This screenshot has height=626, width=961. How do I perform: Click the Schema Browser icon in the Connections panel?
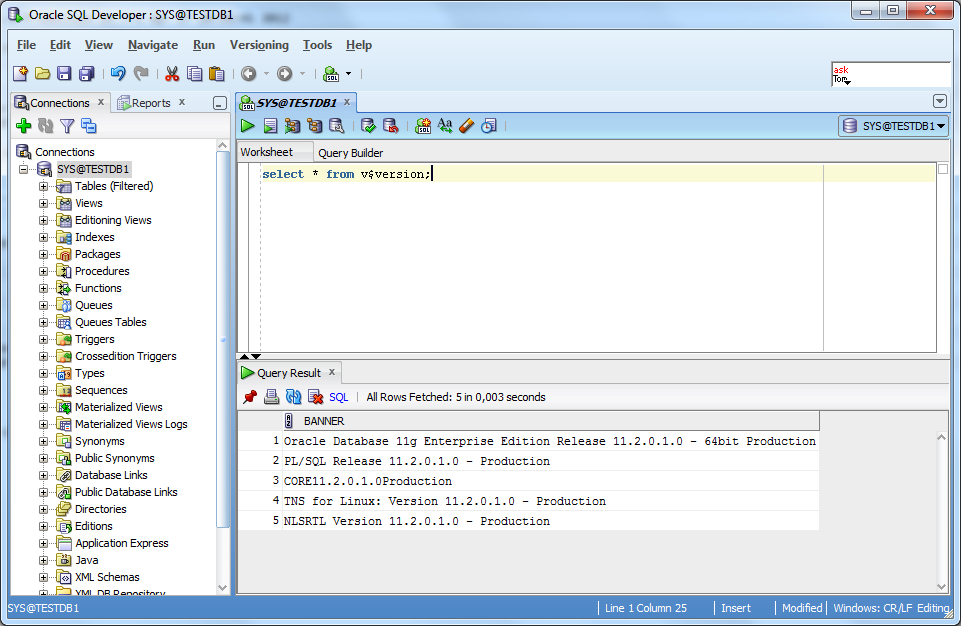tap(89, 126)
